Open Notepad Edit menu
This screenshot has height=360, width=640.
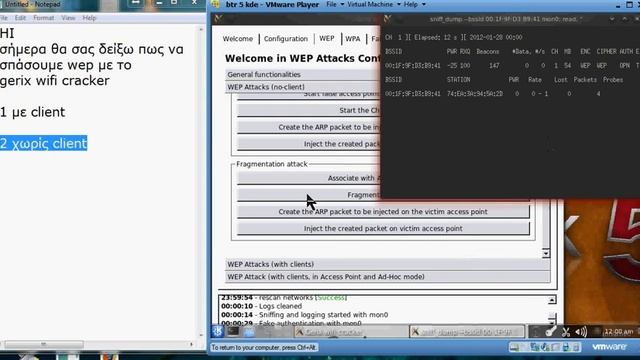click(20, 18)
